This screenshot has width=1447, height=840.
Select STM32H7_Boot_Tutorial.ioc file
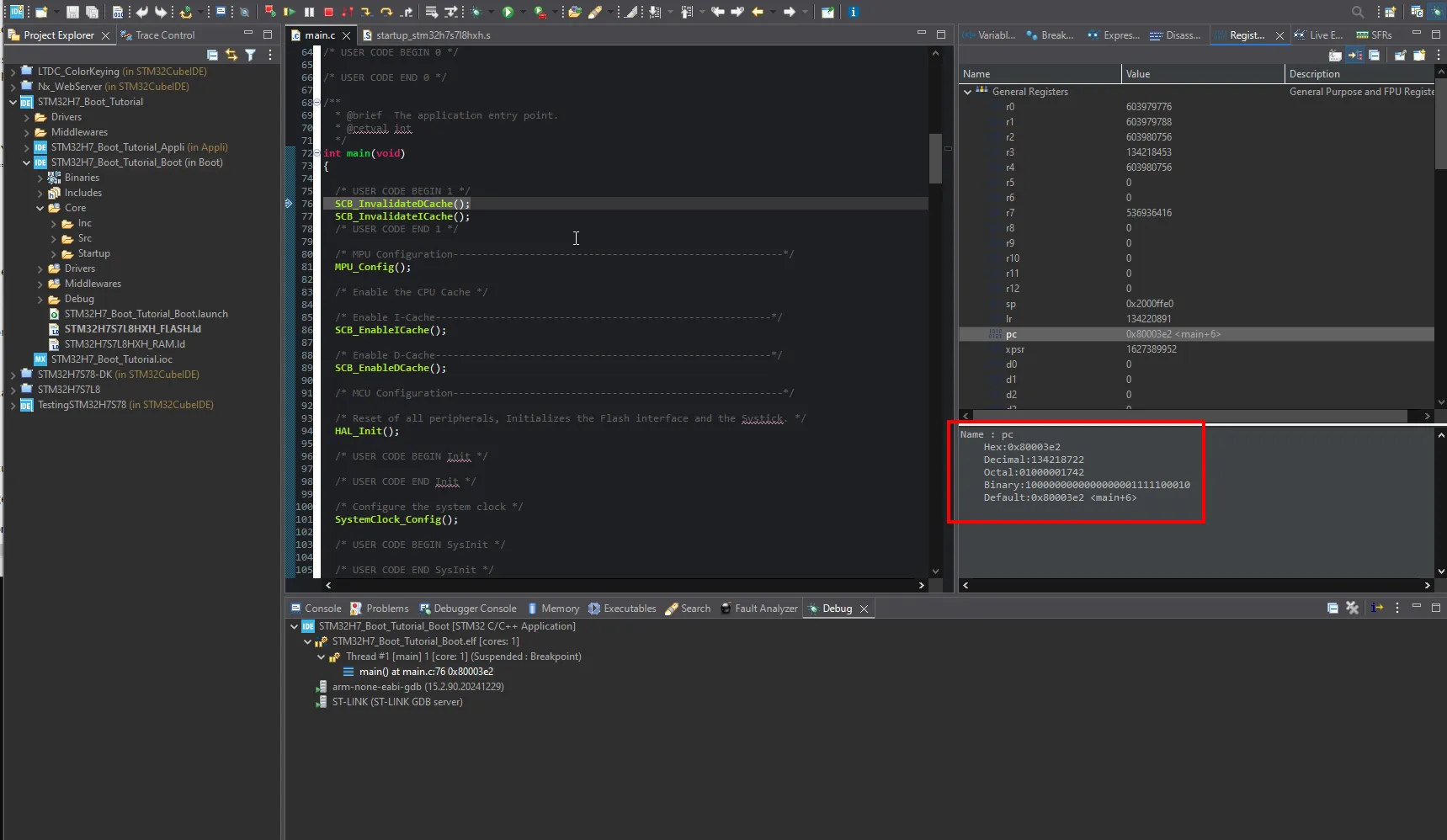click(111, 359)
